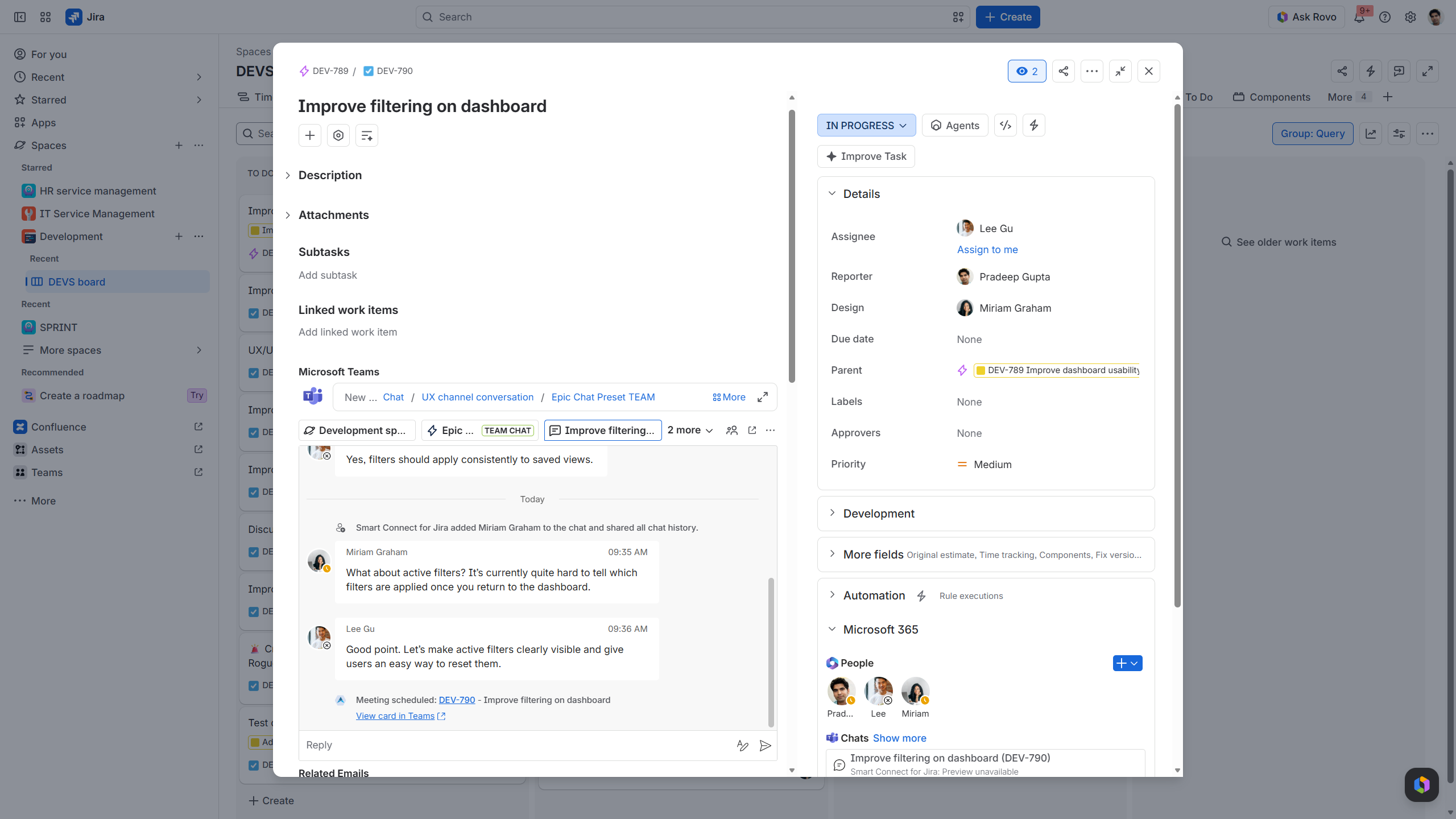The image size is (1456, 819).
Task: Open the UX channel conversation link
Action: point(478,397)
